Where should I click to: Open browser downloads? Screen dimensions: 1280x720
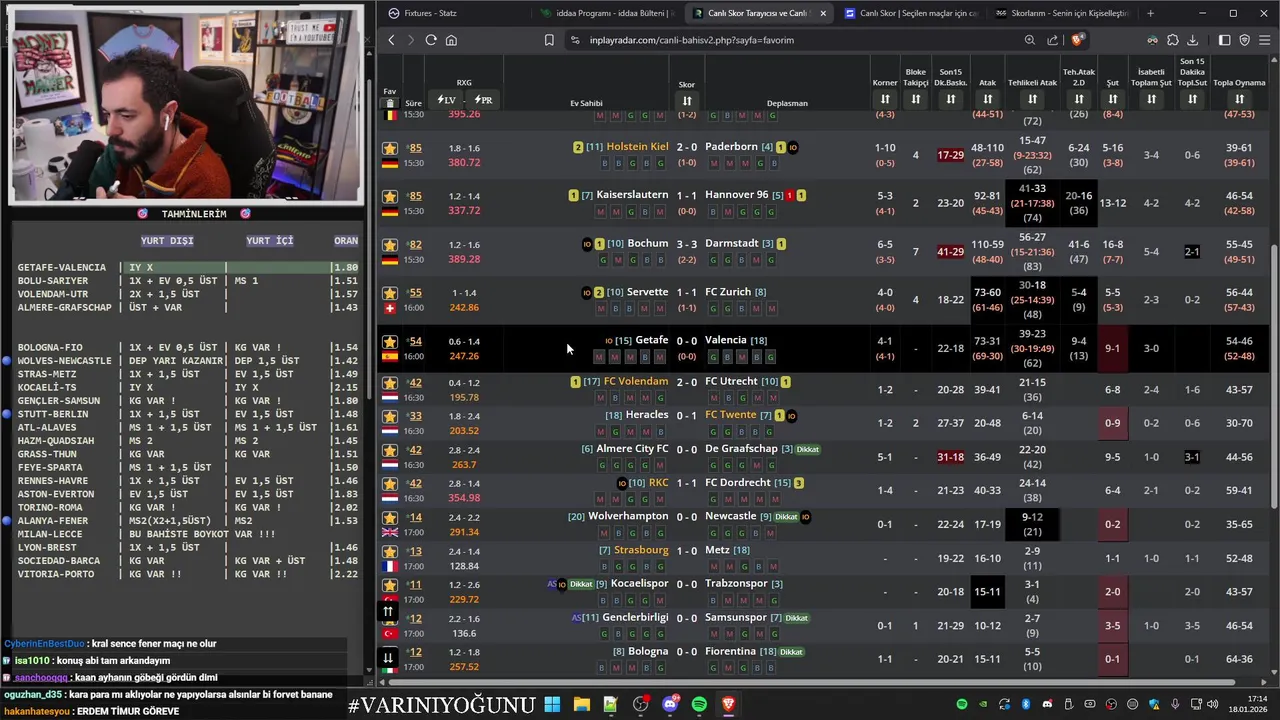(1193, 40)
